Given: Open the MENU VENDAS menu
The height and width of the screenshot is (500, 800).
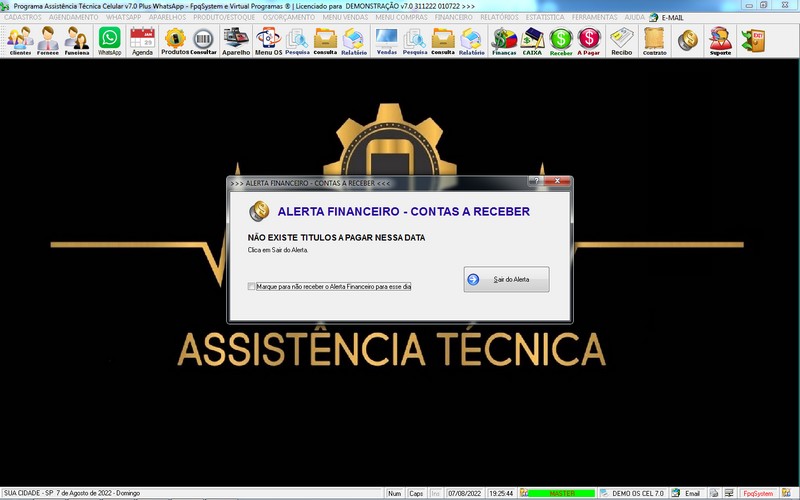Looking at the screenshot, I should [x=345, y=17].
